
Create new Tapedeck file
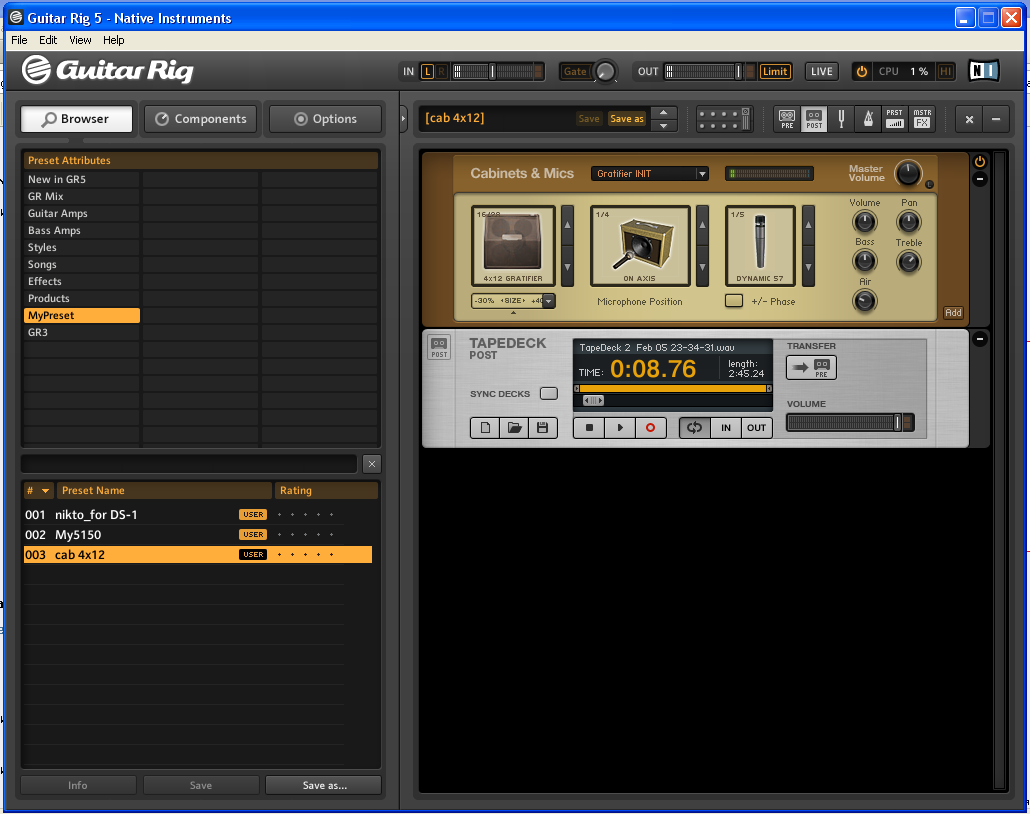(x=485, y=428)
